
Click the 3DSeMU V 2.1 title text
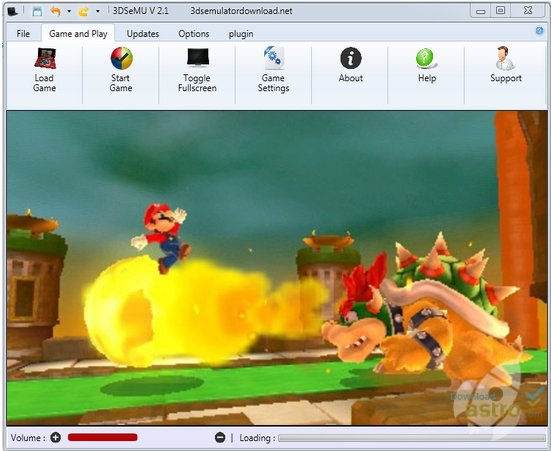141,11
